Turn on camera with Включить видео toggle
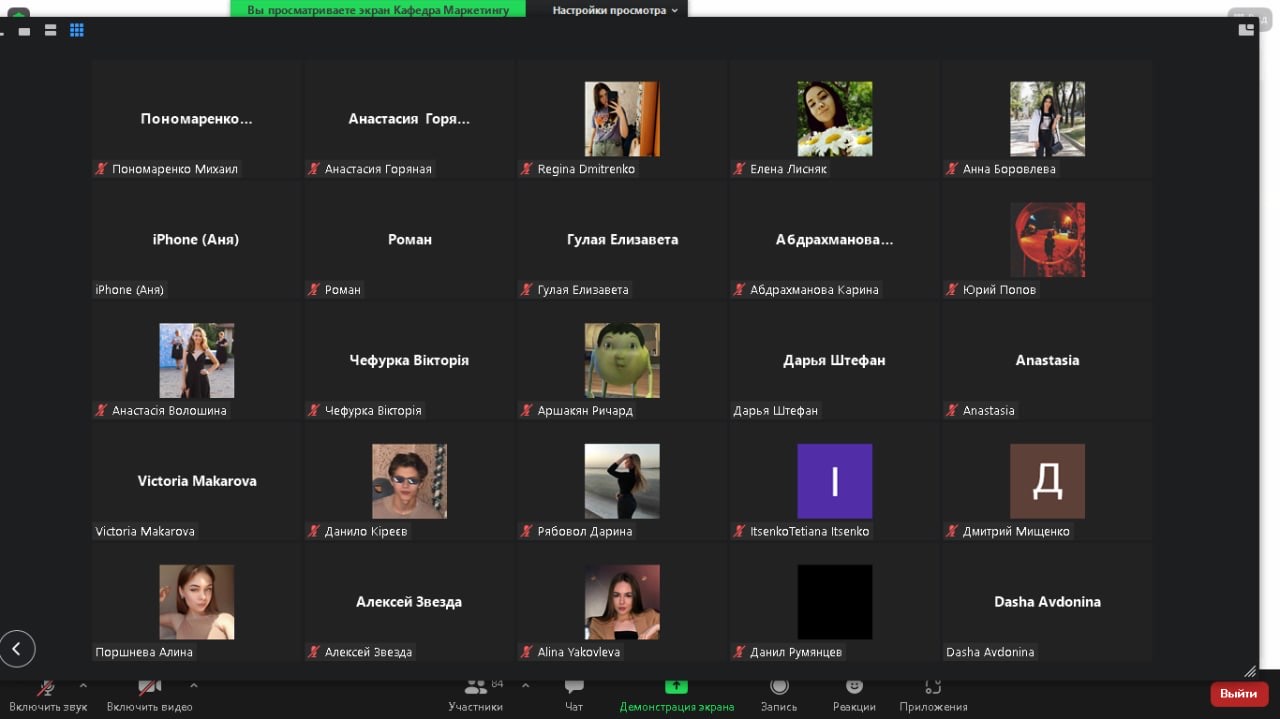Viewport: 1280px width, 719px height. point(149,695)
